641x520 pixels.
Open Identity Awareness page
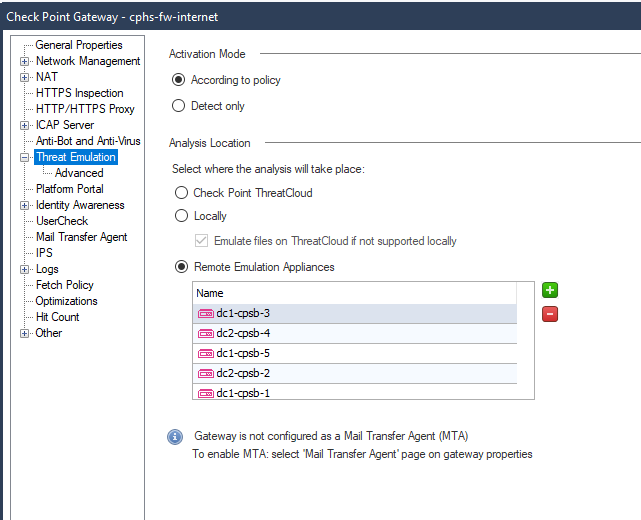pyautogui.click(x=80, y=205)
